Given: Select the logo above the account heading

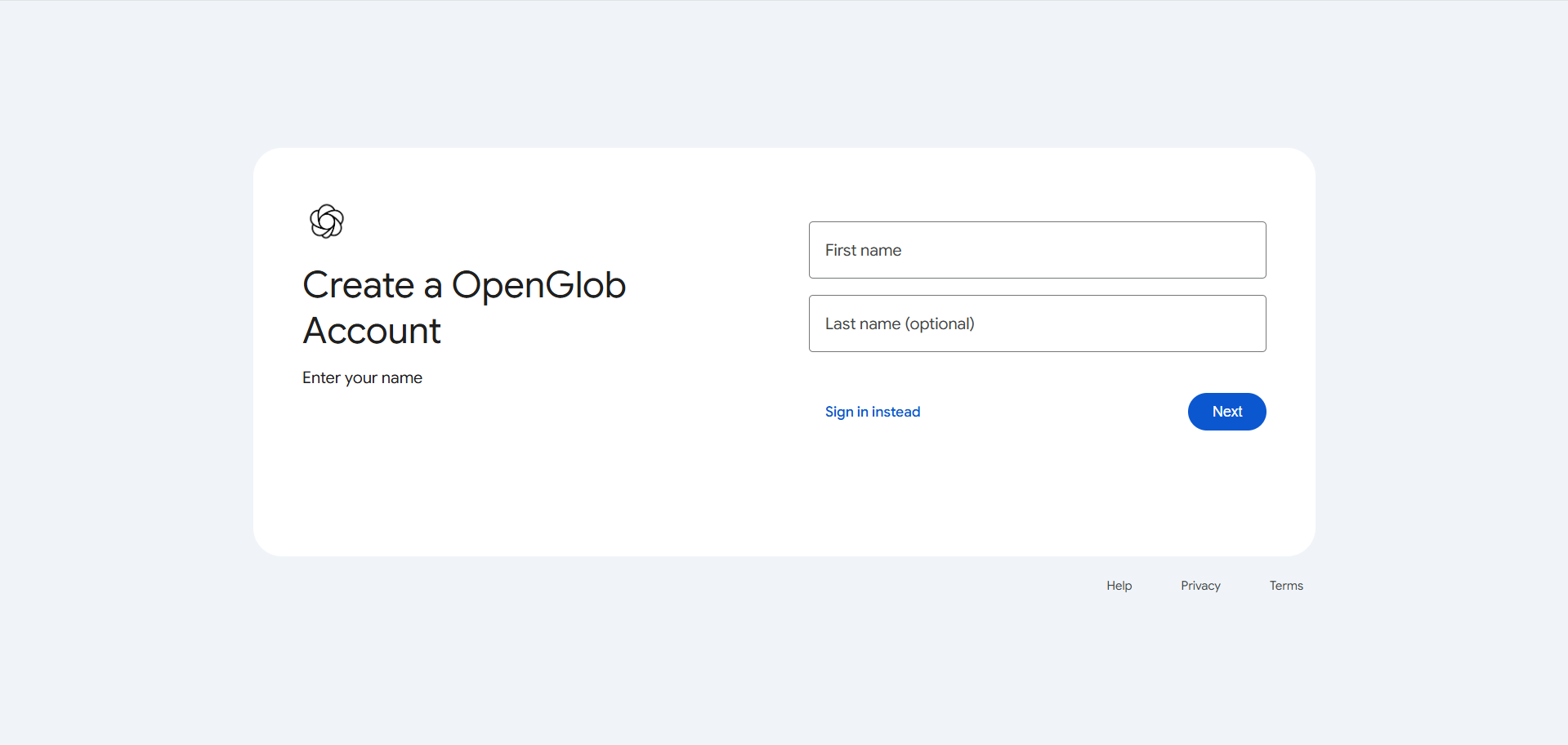Looking at the screenshot, I should click(x=327, y=221).
